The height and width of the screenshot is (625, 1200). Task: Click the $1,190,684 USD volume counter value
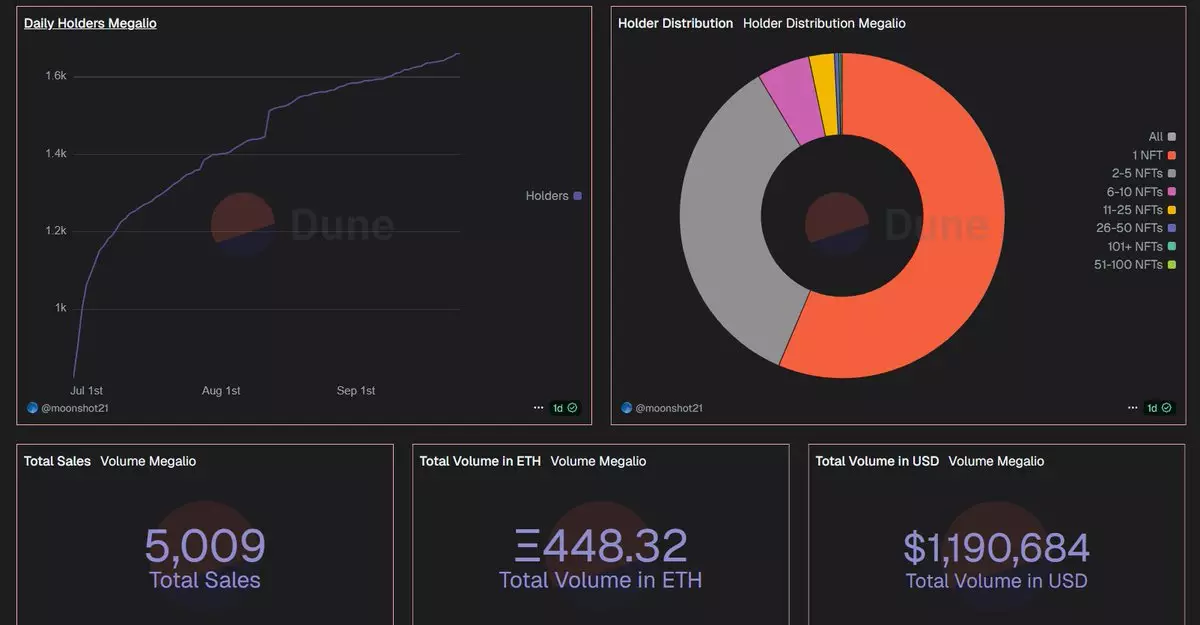tap(997, 547)
